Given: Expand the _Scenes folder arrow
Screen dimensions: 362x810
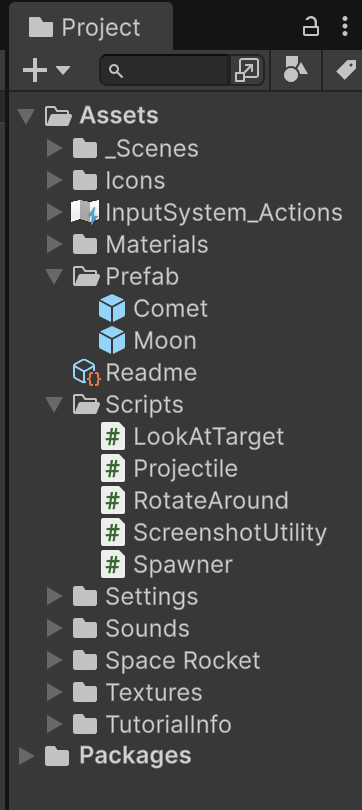Looking at the screenshot, I should [x=54, y=148].
